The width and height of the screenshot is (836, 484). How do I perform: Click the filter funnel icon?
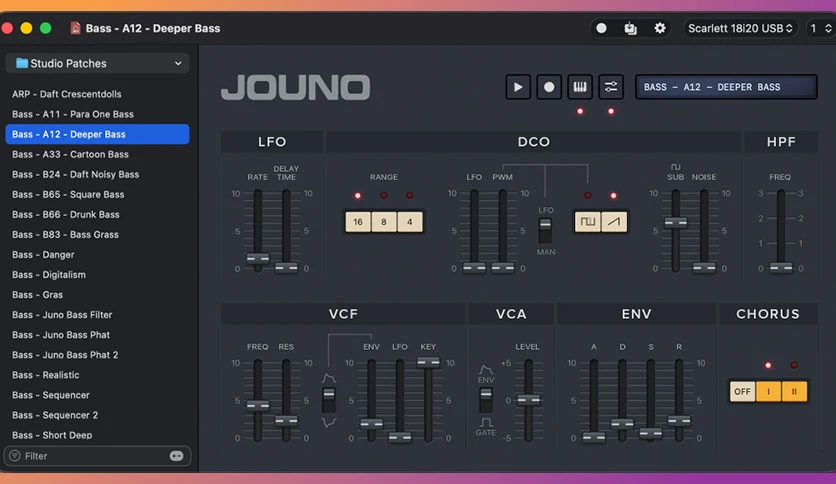15,456
